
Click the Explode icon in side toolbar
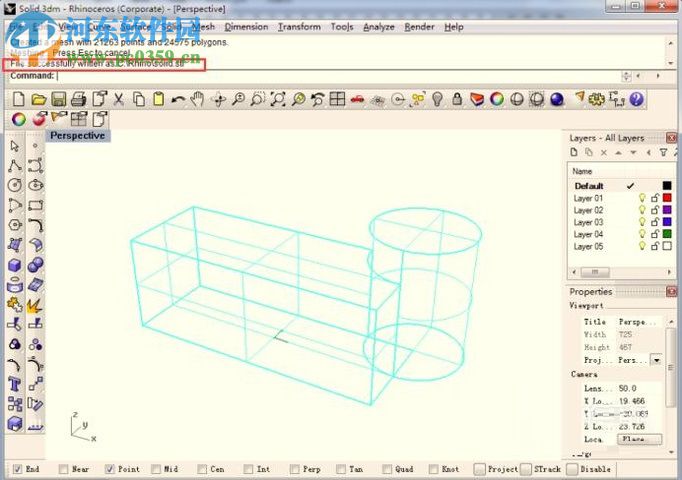click(35, 306)
